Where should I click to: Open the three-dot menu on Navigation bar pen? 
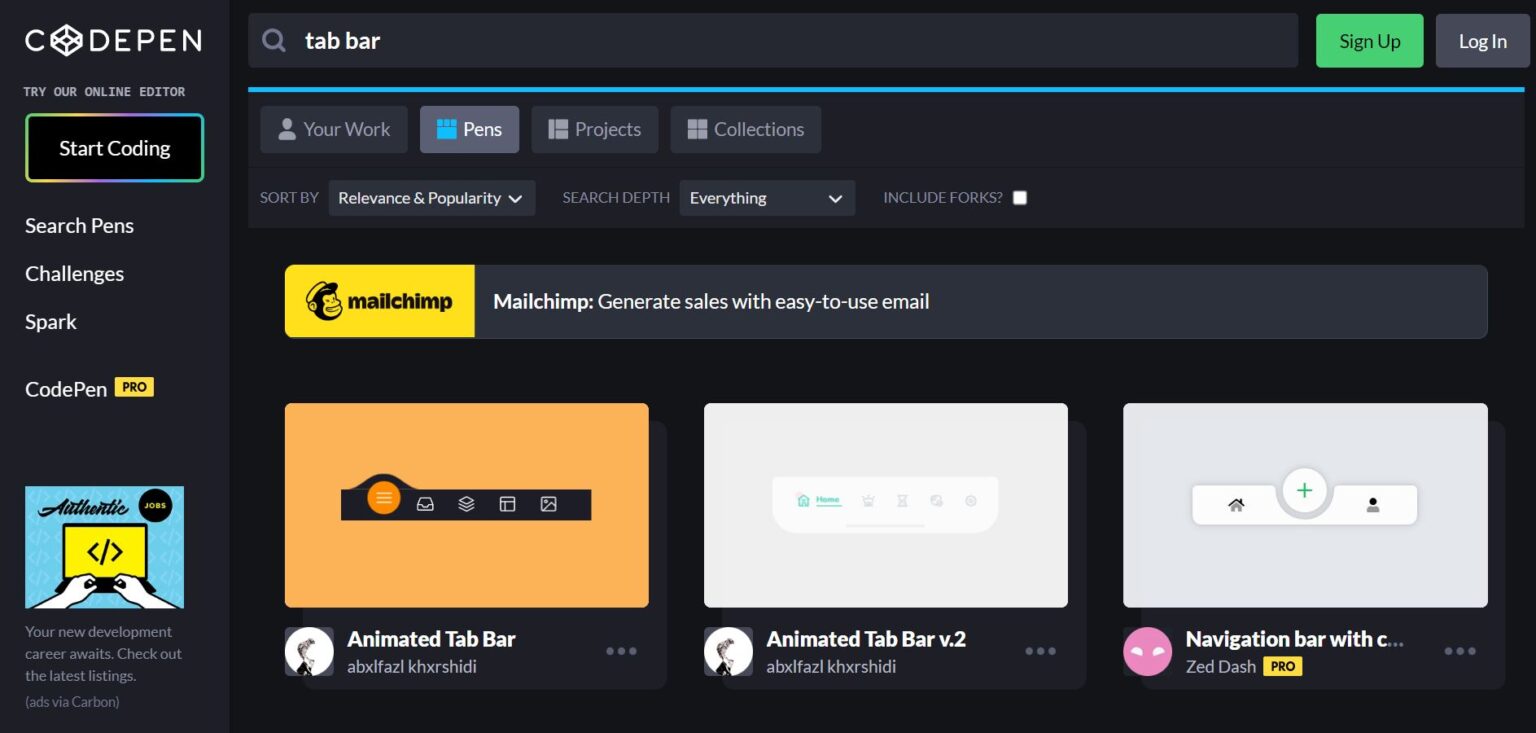(1459, 651)
